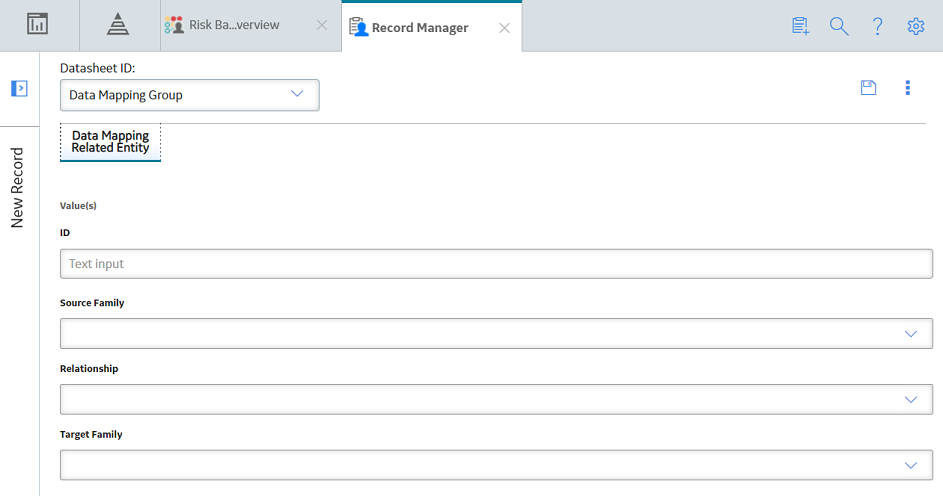Screen dimensions: 943x496
Task: Open the three-dot more options menu
Action: pos(908,88)
